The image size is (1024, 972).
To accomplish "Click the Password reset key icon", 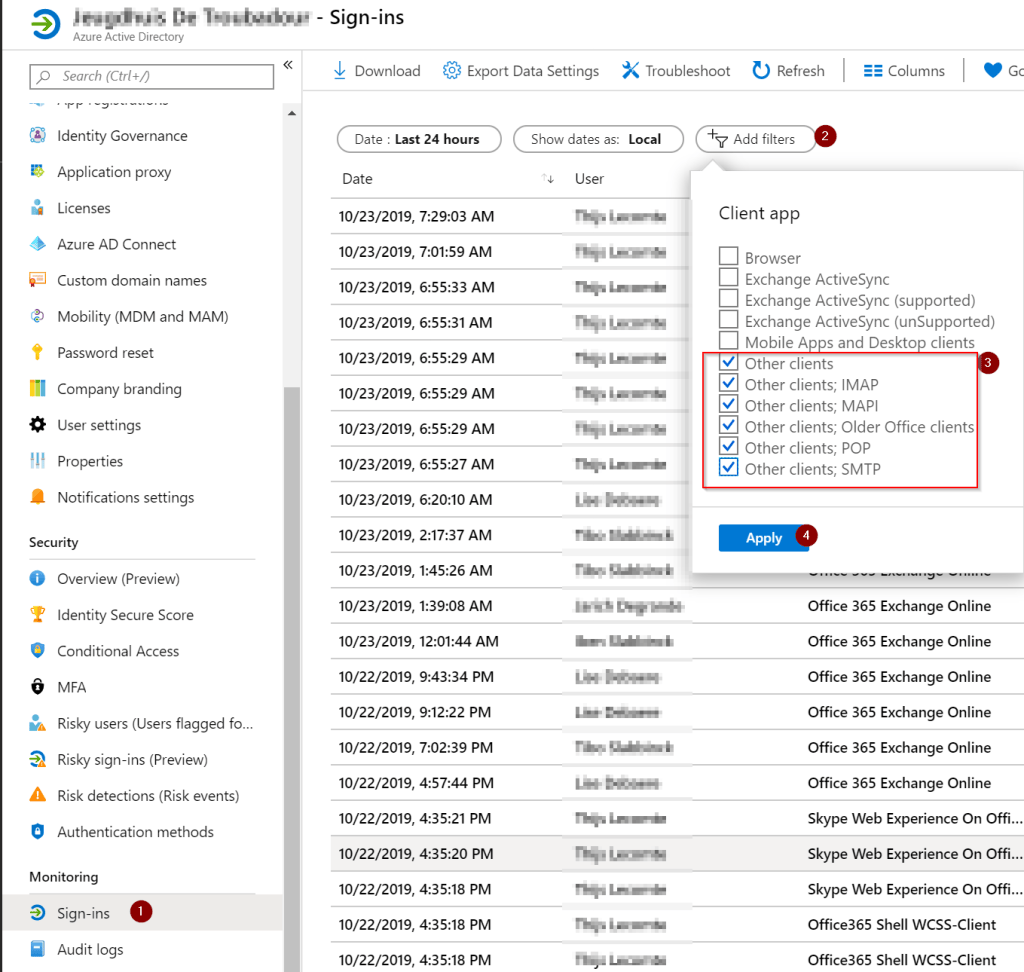I will (x=38, y=352).
